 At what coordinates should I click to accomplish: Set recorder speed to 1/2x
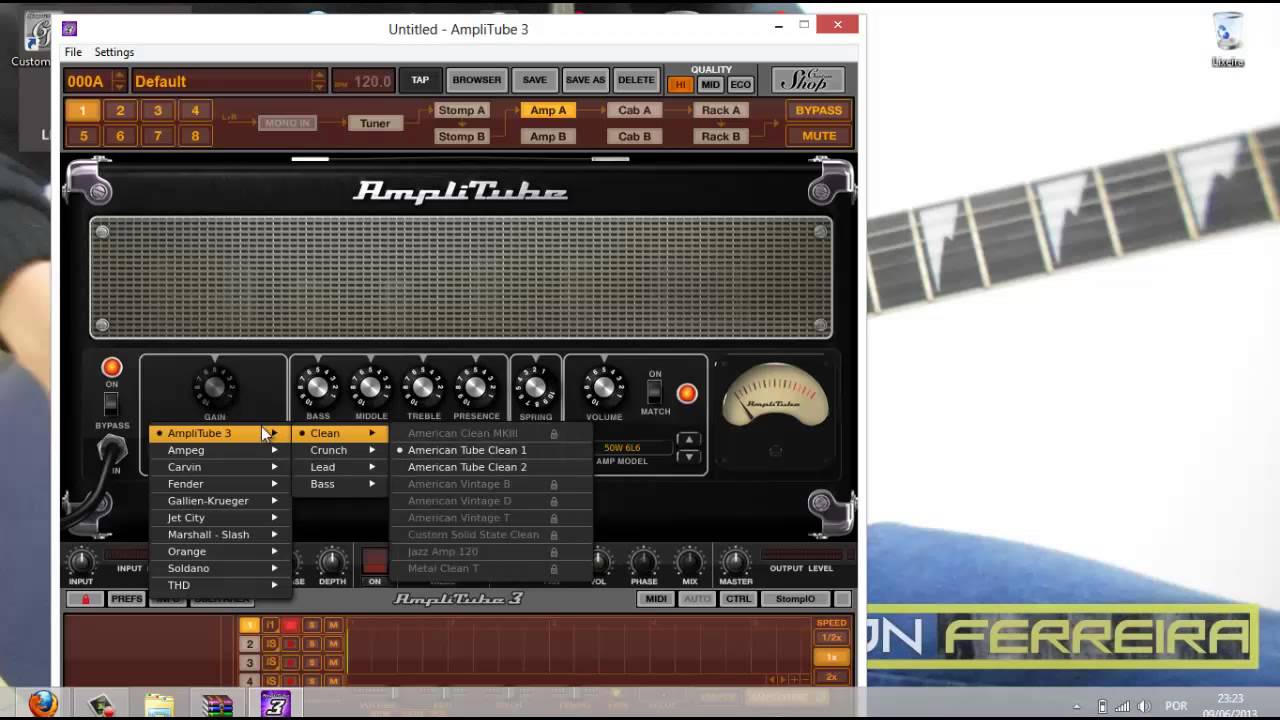(x=831, y=637)
